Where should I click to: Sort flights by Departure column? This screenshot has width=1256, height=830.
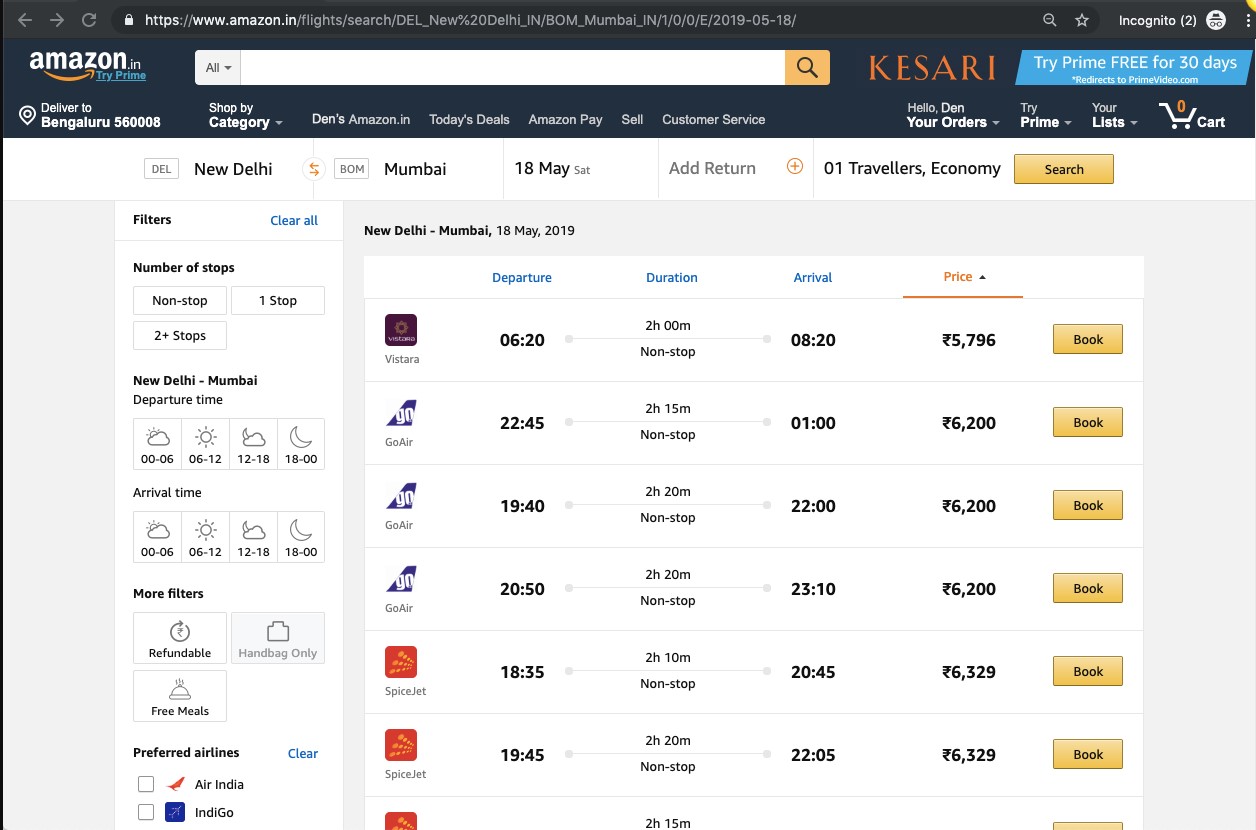tap(522, 278)
